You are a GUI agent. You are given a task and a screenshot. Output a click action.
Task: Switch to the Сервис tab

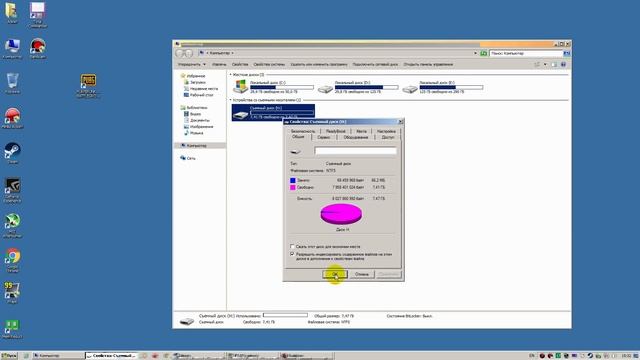coord(324,138)
